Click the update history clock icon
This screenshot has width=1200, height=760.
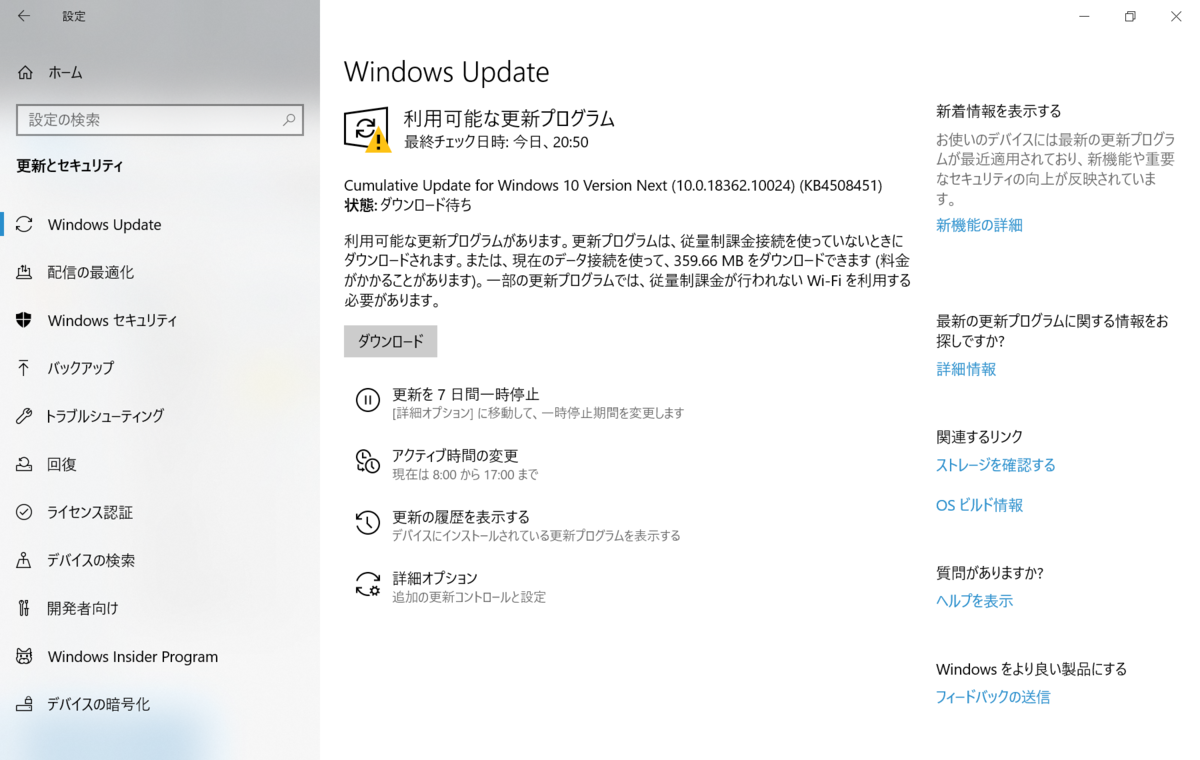[368, 522]
